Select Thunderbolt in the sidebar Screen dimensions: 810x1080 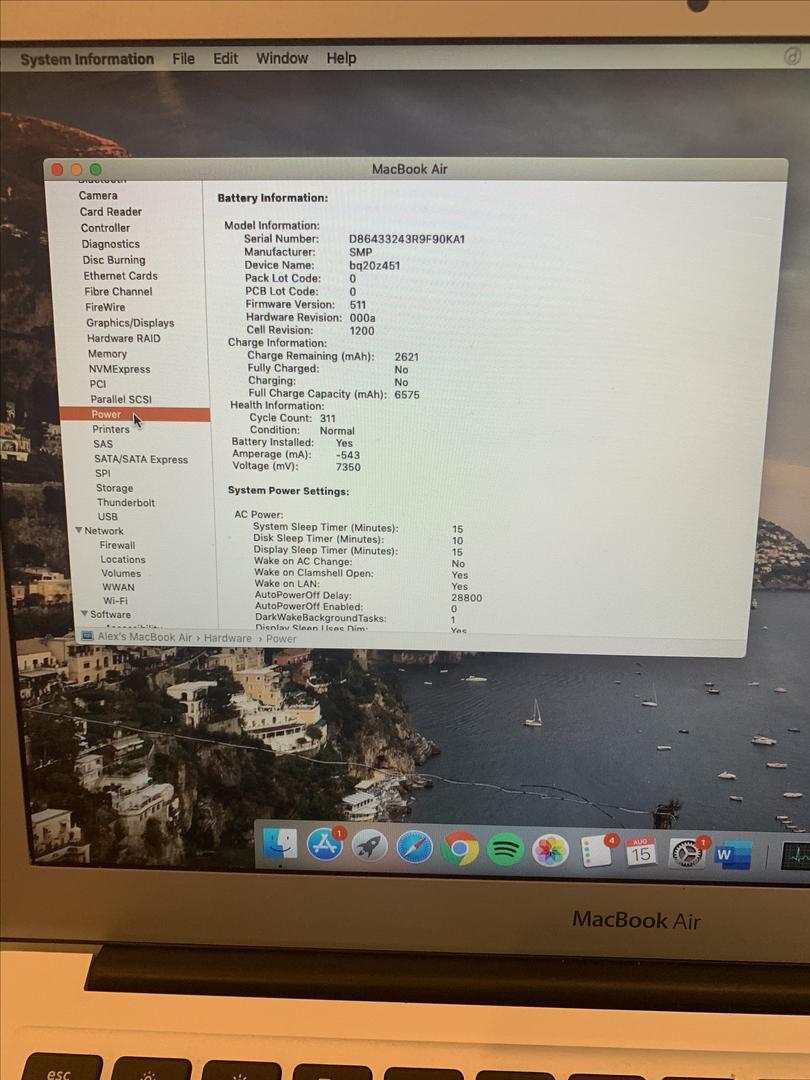(x=126, y=502)
